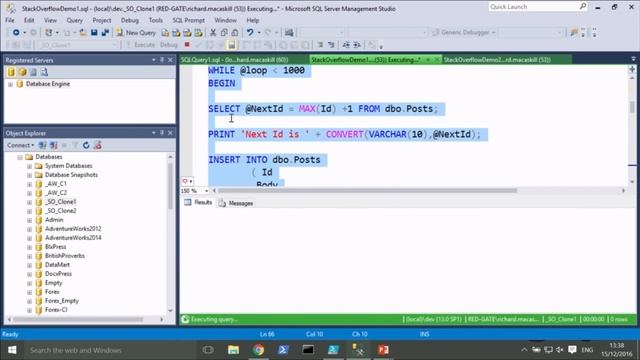Open the Connect dropdown in Object Explorer

tap(20, 145)
